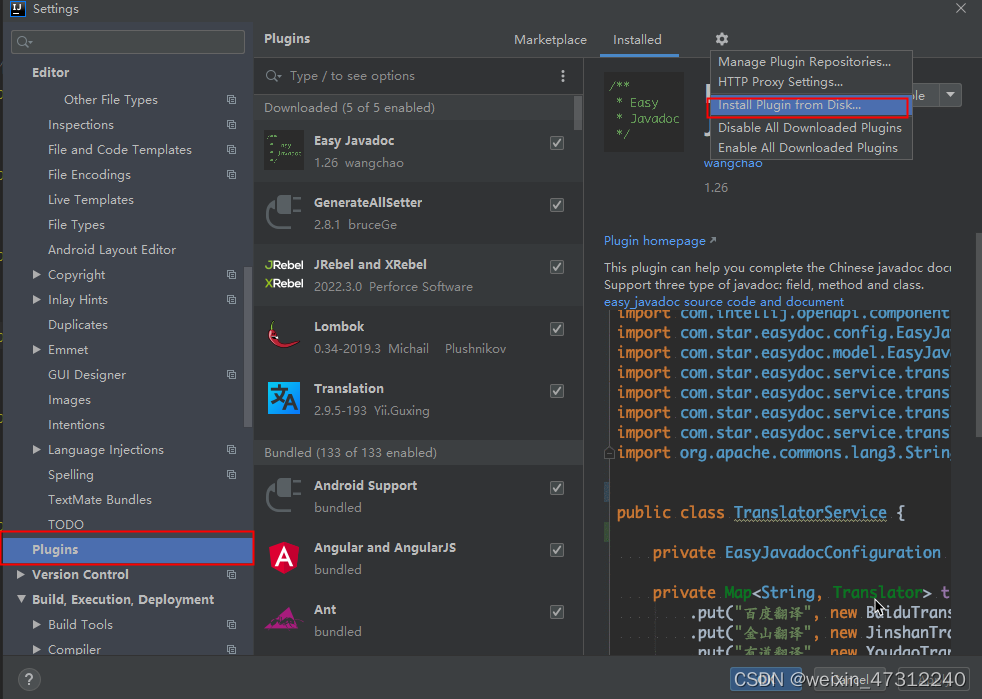This screenshot has width=982, height=699.
Task: Select Android Layout Editor setting
Action: pos(111,250)
